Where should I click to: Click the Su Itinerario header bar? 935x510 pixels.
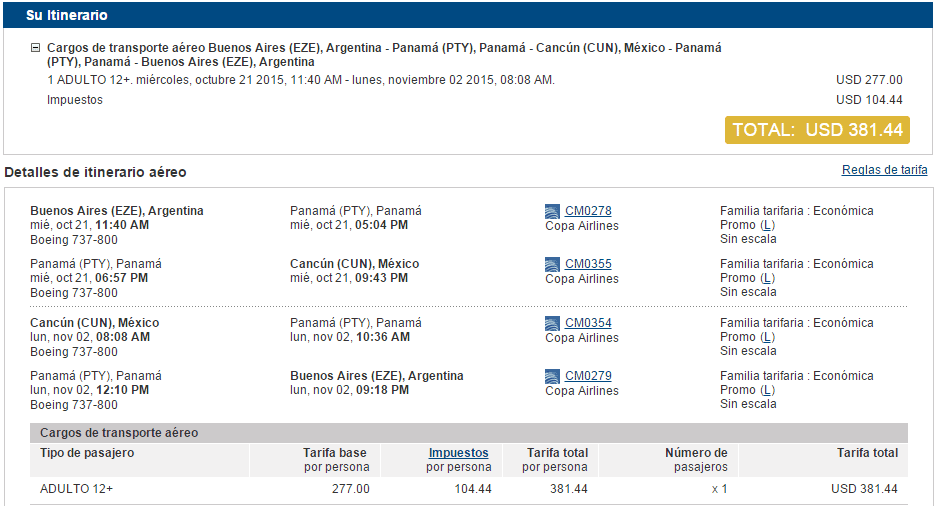(x=468, y=15)
